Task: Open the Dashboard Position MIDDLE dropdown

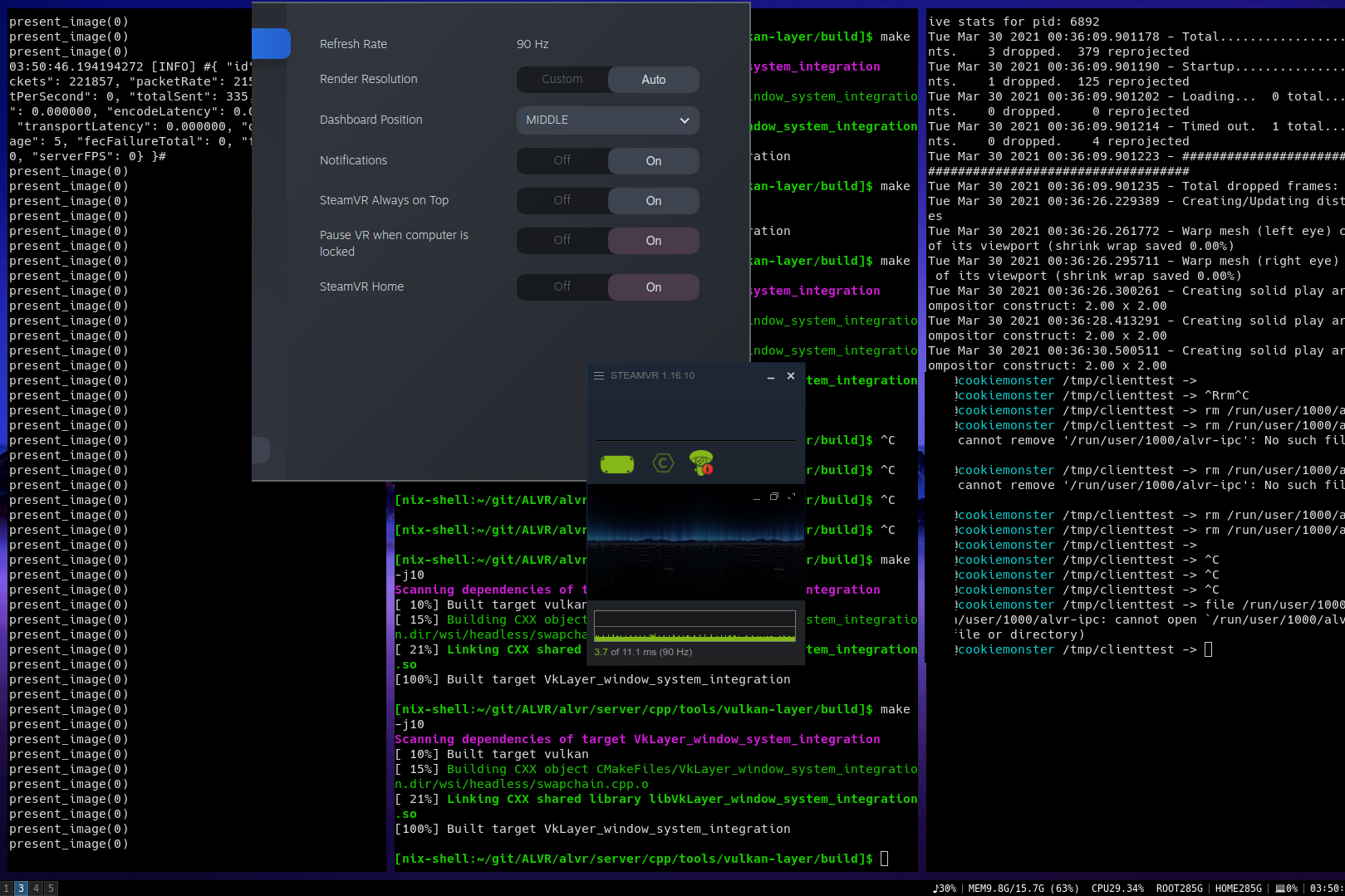Action: coord(608,120)
